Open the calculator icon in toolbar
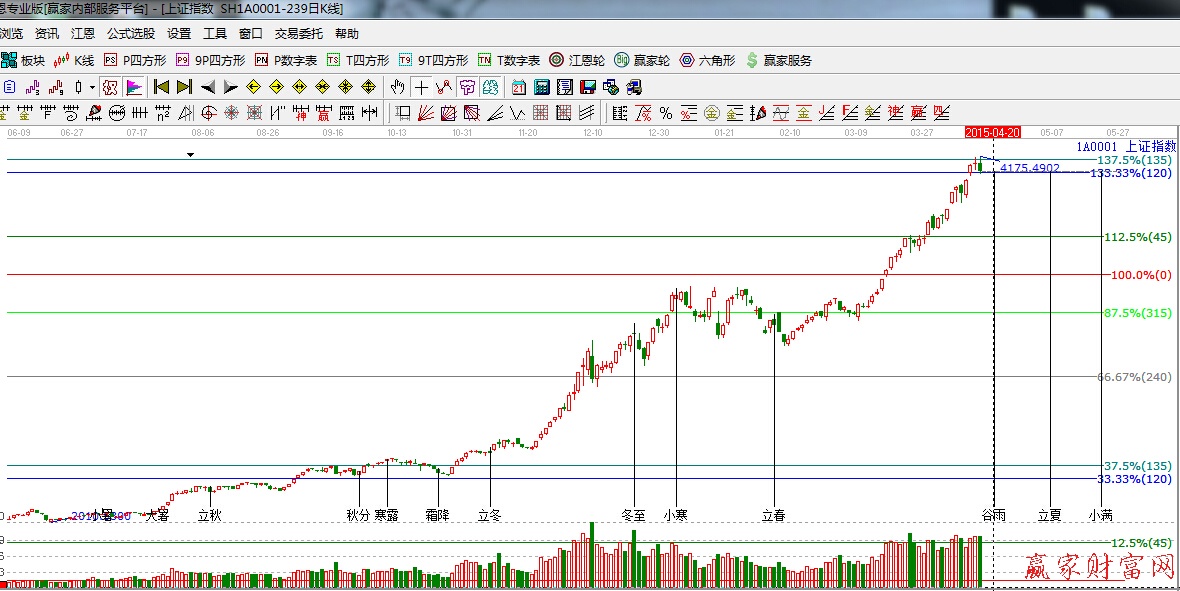 click(542, 87)
